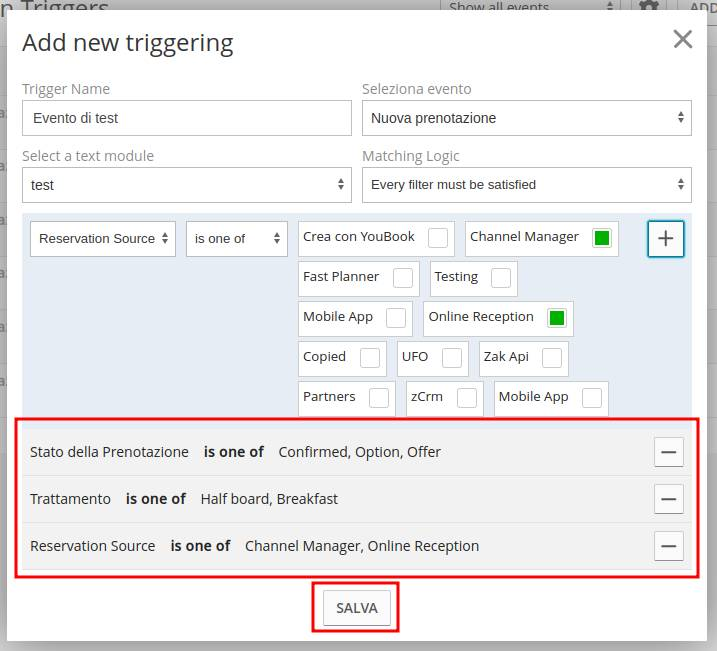This screenshot has width=717, height=651.
Task: Click the plus icon to add filter
Action: (x=666, y=239)
